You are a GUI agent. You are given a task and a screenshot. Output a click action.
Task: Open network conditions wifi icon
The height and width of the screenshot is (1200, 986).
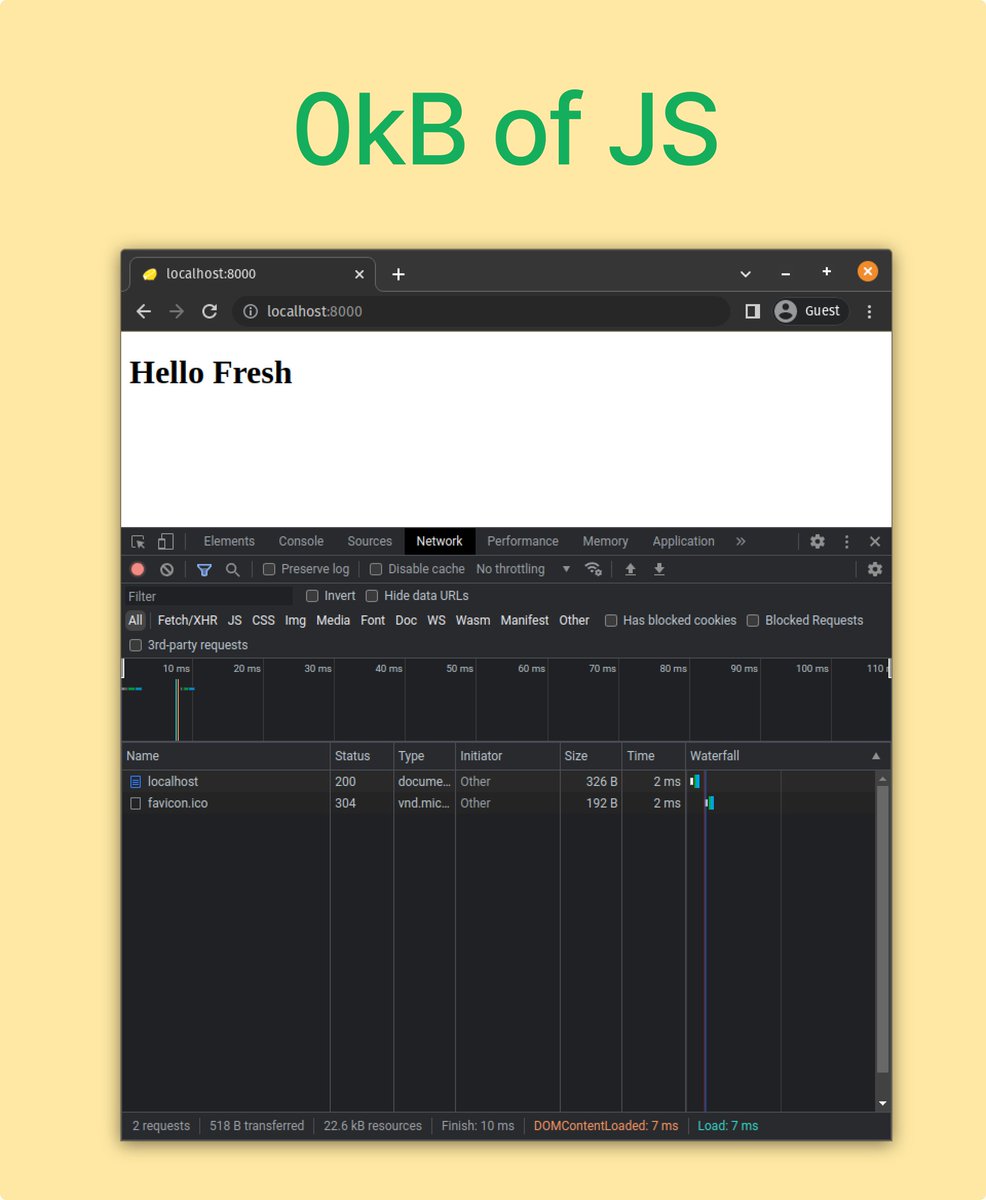coord(593,569)
